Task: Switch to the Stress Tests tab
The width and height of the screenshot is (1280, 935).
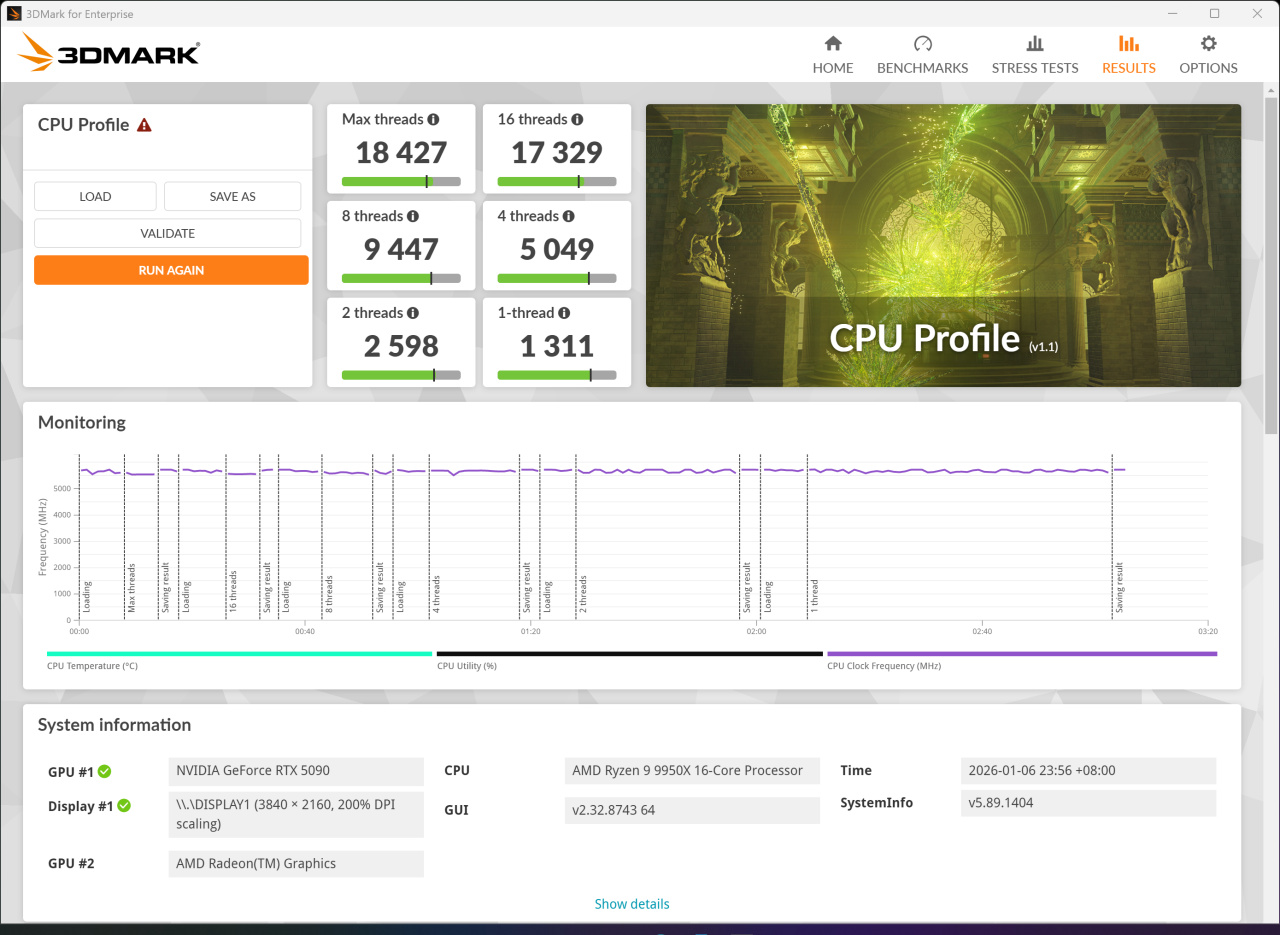Action: point(1035,55)
